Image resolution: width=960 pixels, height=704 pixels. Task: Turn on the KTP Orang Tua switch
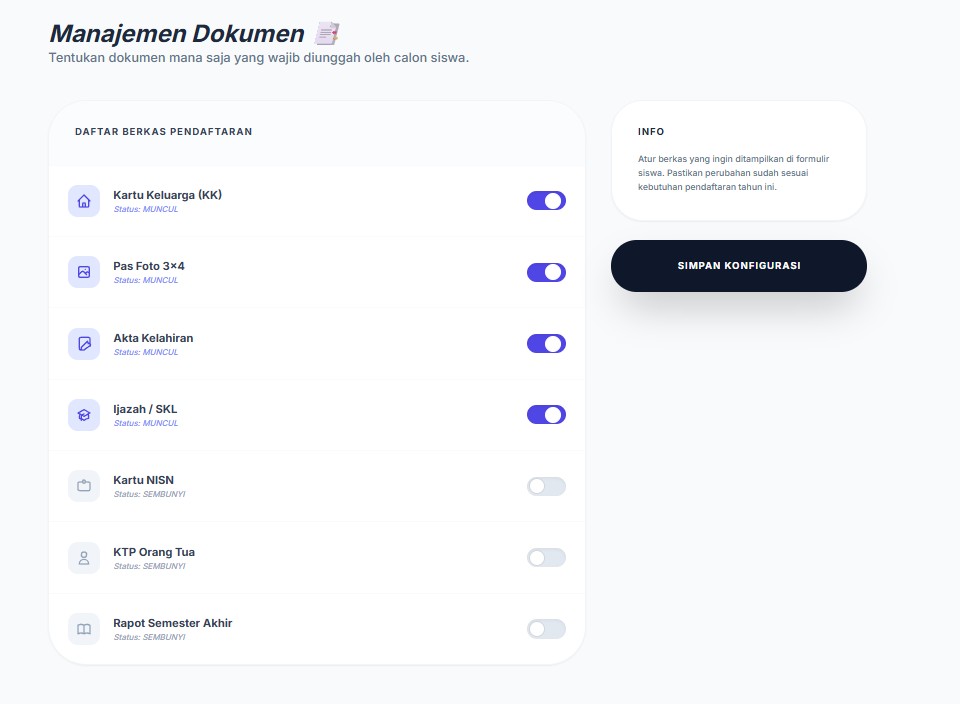pos(546,558)
